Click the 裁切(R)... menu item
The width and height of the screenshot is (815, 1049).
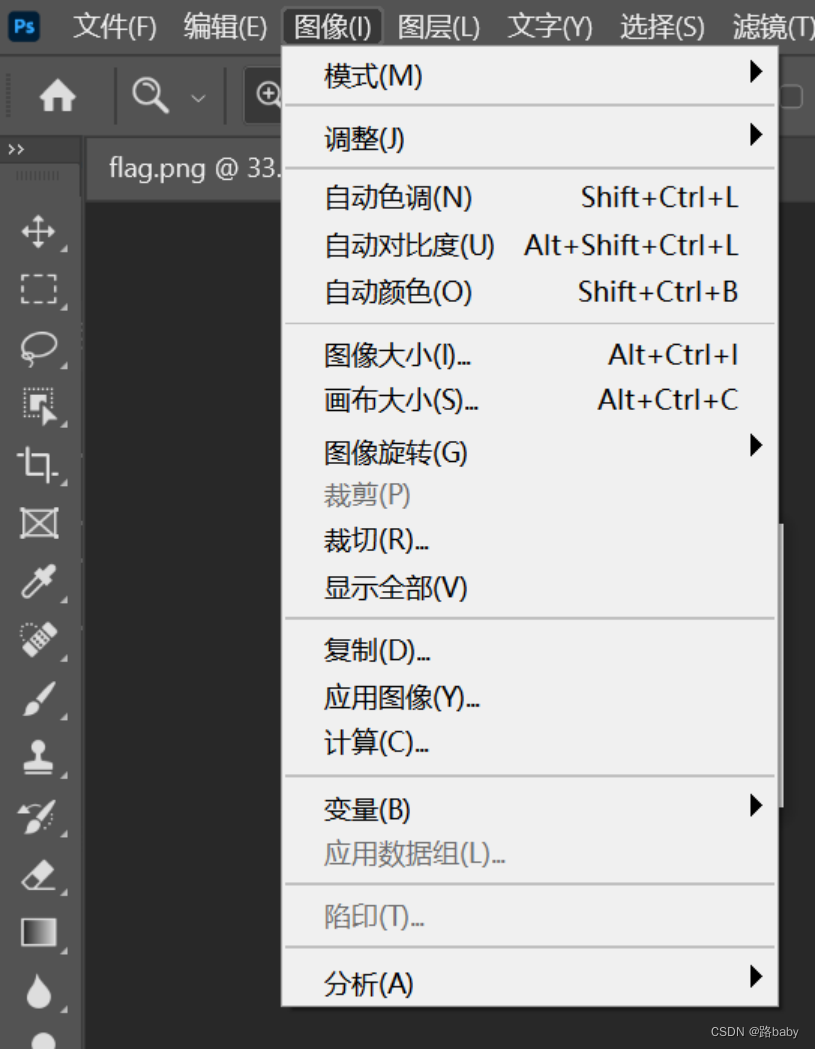pos(530,539)
